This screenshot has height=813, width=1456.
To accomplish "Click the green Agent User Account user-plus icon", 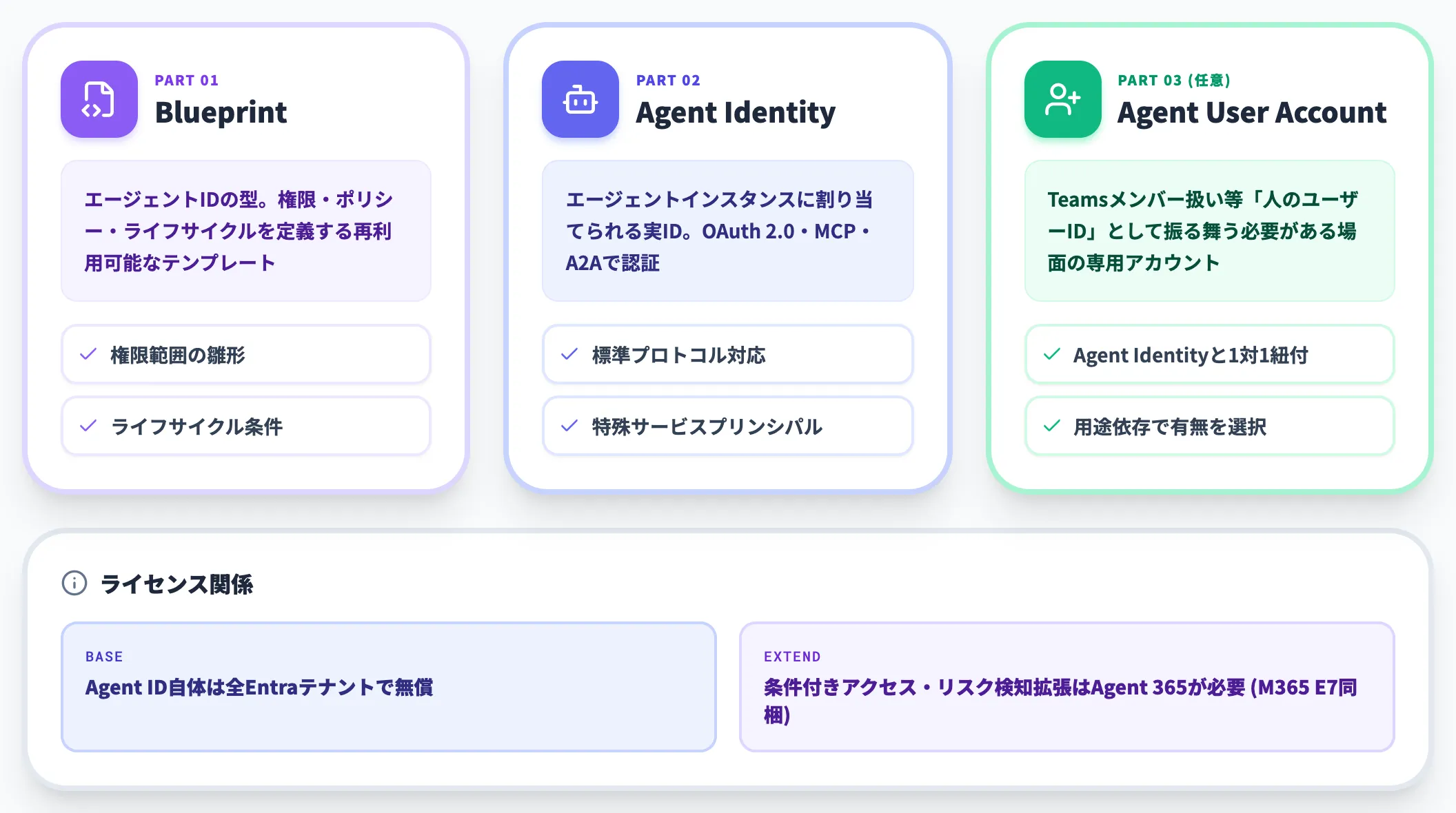I will (x=1063, y=99).
